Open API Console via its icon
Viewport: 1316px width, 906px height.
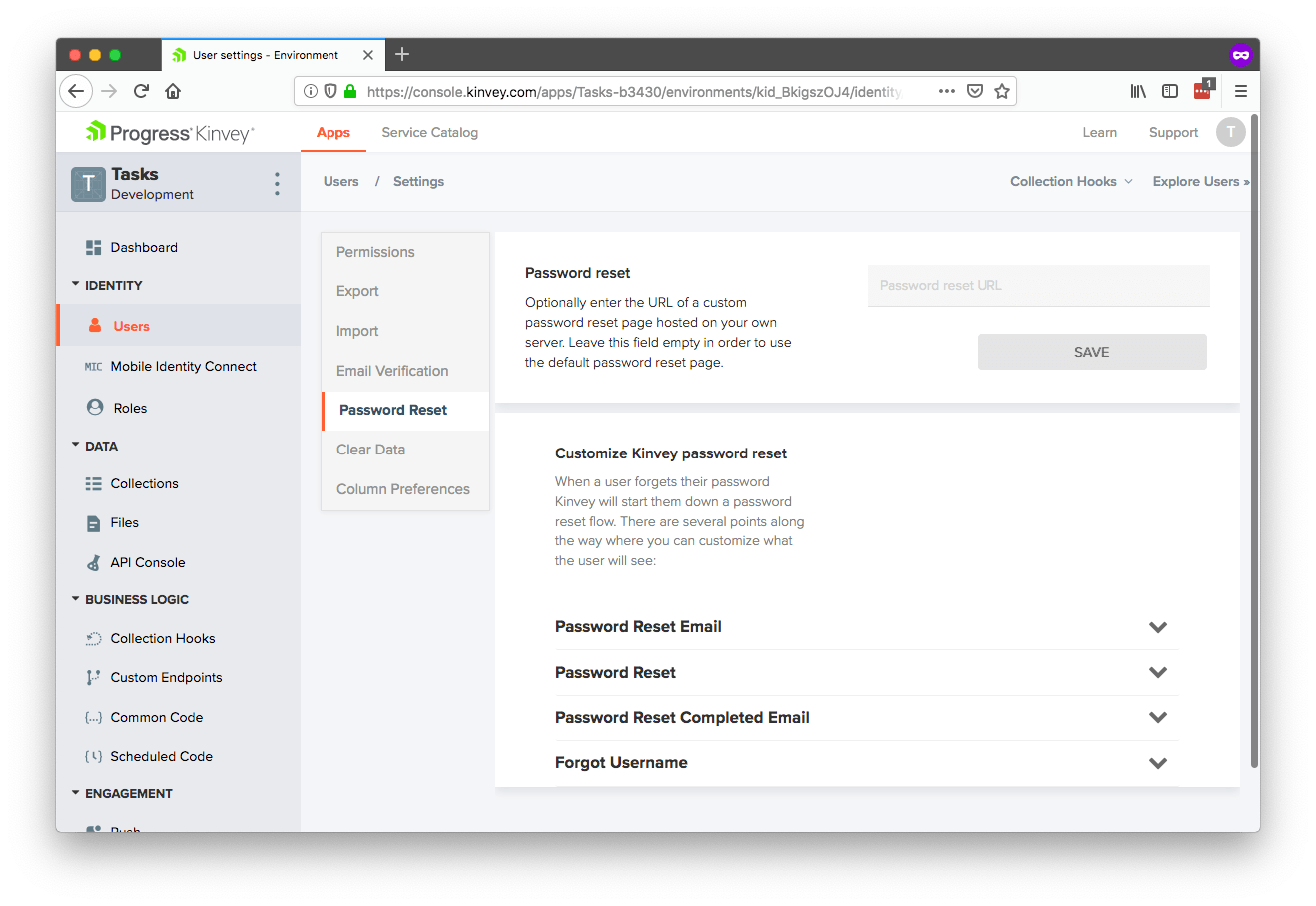(x=94, y=563)
